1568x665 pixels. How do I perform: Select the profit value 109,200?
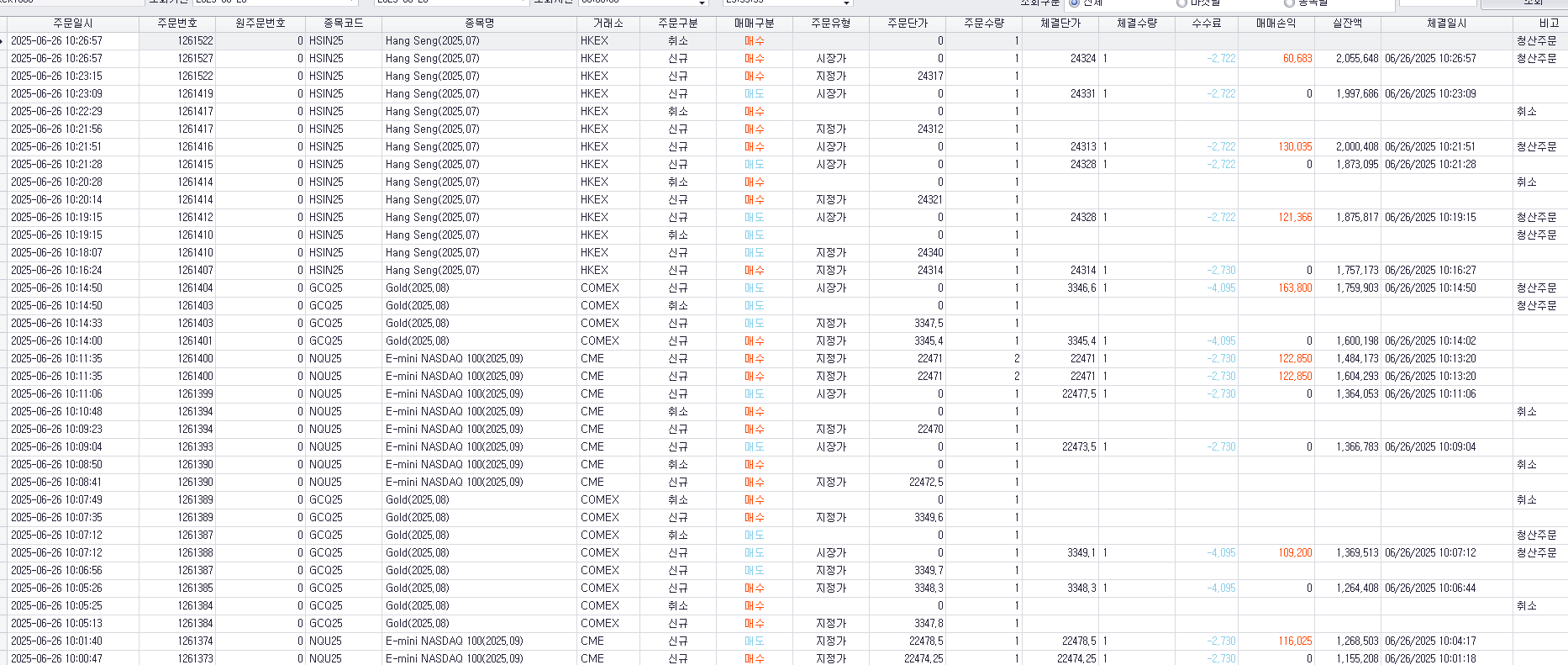click(1295, 553)
